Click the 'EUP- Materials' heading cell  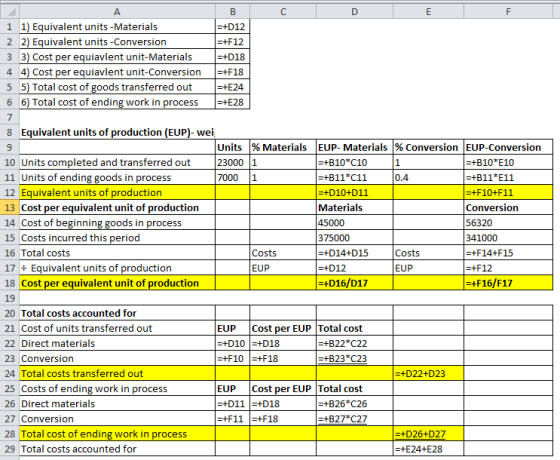click(x=354, y=147)
